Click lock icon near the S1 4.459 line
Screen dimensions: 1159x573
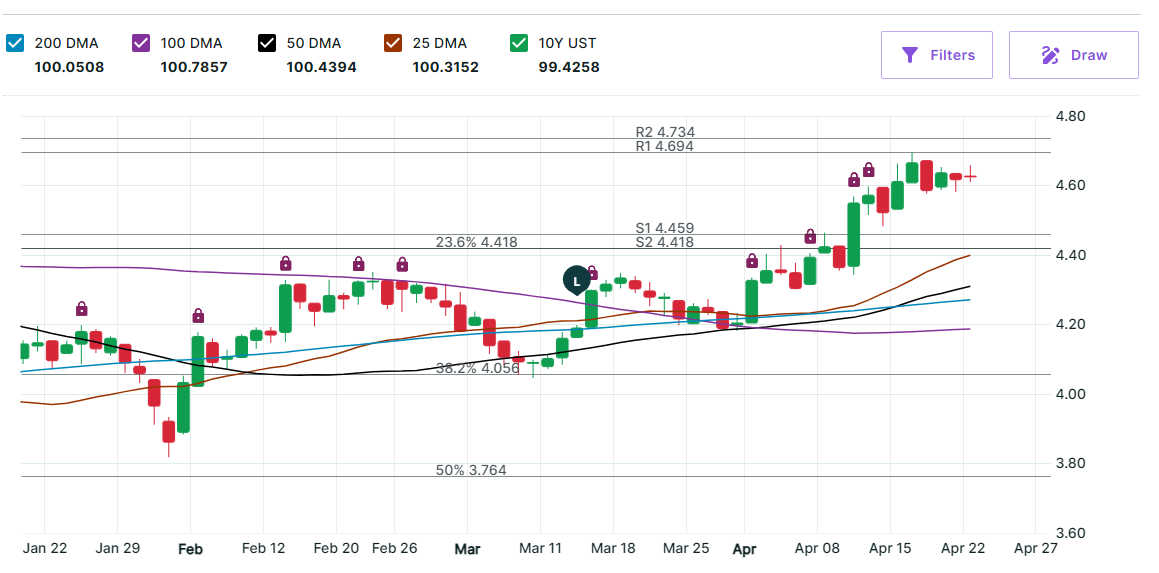(x=810, y=237)
